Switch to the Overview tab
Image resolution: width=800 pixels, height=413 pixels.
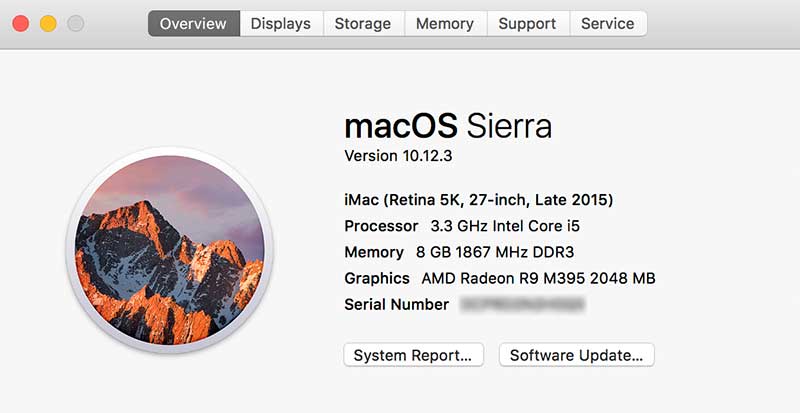tap(194, 23)
